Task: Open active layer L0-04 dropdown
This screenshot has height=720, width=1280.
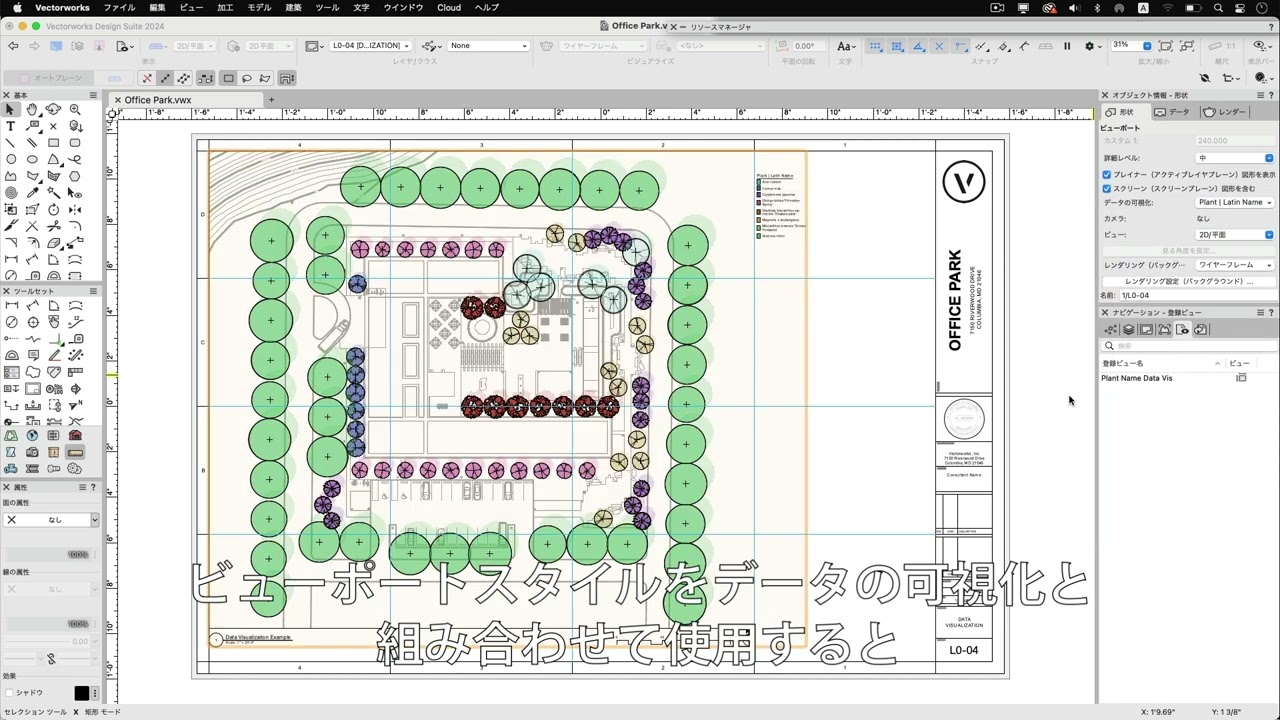Action: pyautogui.click(x=371, y=46)
